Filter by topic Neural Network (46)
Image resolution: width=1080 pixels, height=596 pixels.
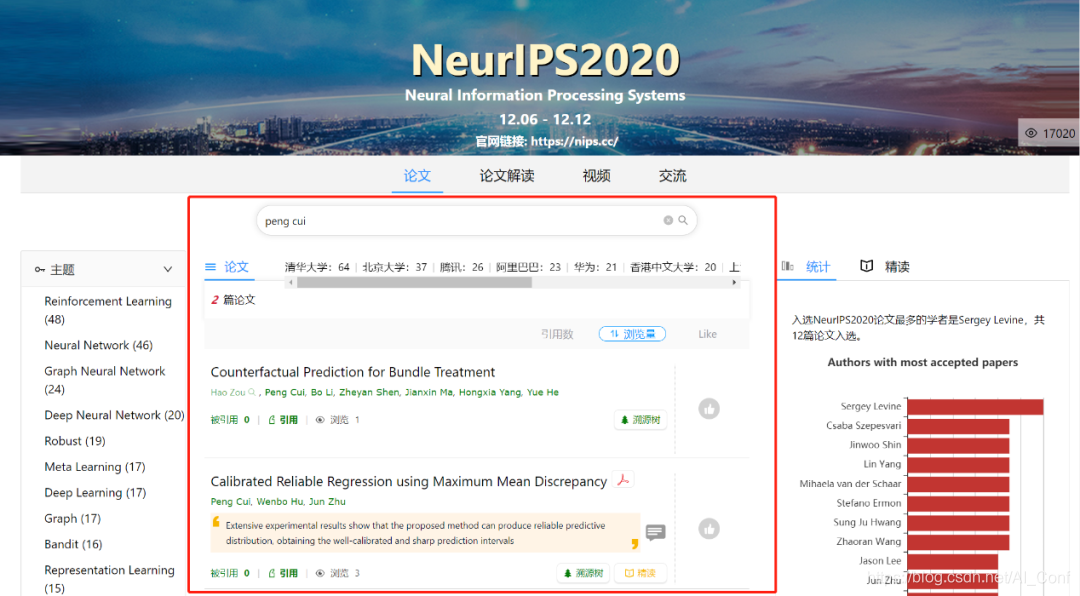(x=98, y=345)
